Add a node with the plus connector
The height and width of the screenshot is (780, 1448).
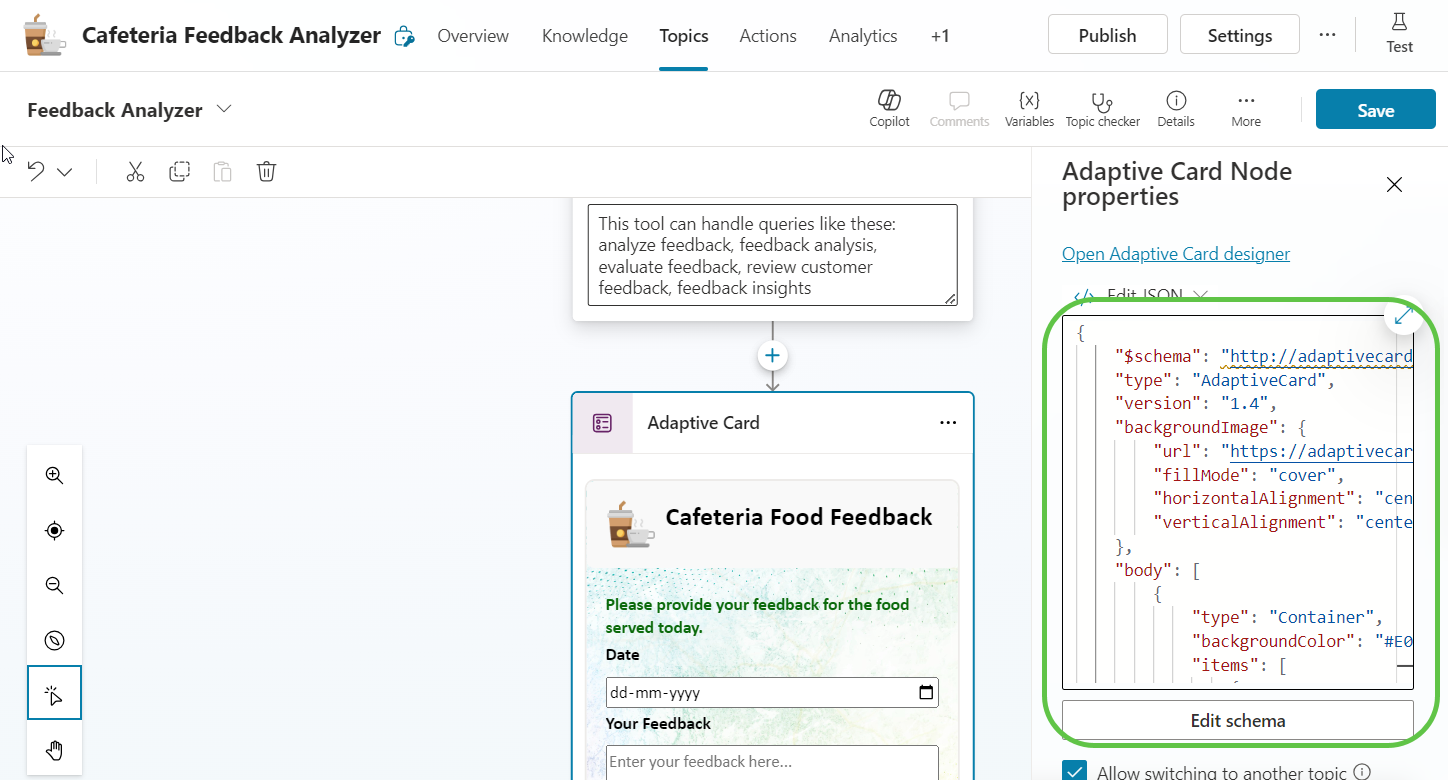point(772,356)
